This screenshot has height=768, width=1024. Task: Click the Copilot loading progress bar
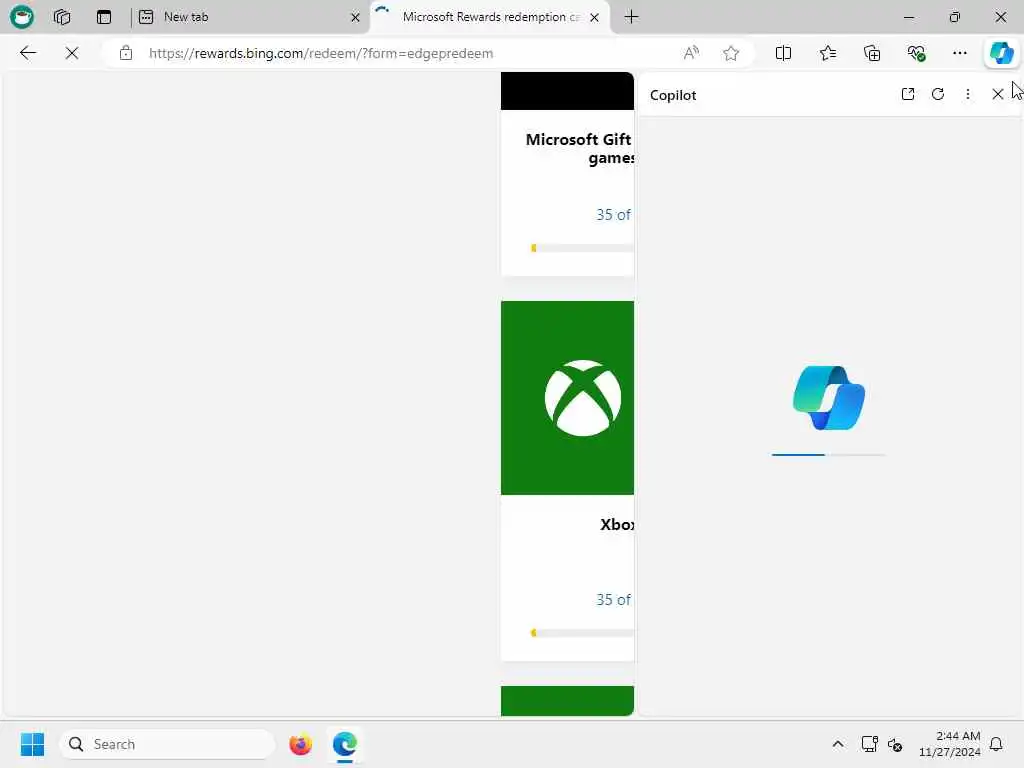click(x=828, y=455)
